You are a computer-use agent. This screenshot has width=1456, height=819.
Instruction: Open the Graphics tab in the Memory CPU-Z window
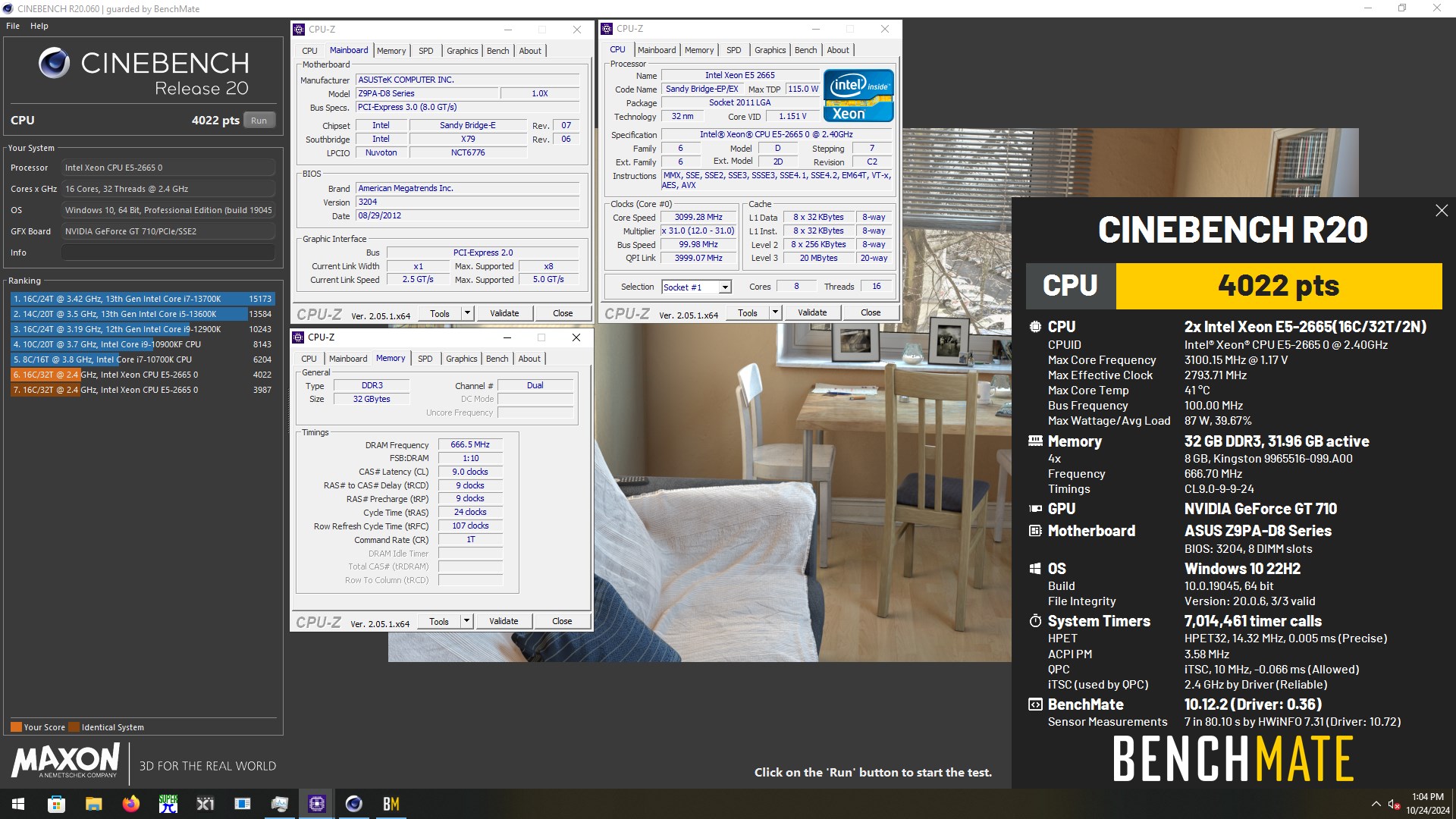[x=461, y=359]
